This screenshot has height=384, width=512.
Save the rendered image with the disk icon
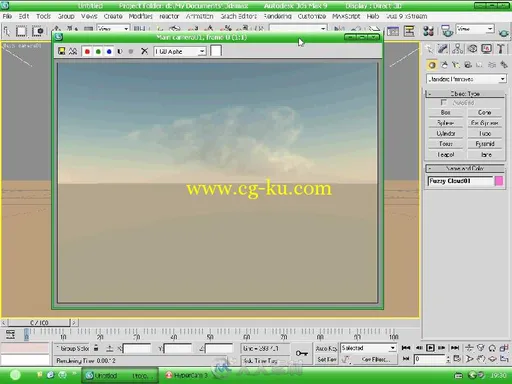pos(61,51)
